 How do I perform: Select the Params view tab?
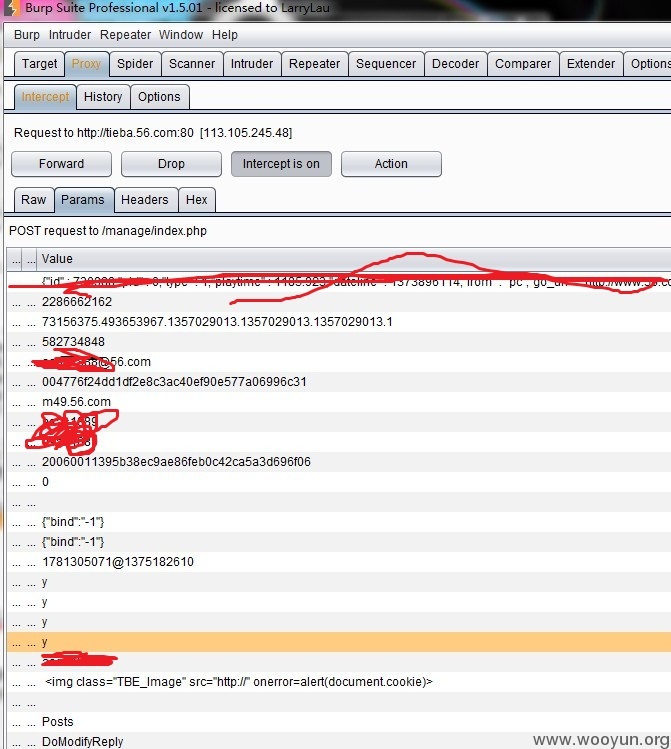click(x=83, y=200)
